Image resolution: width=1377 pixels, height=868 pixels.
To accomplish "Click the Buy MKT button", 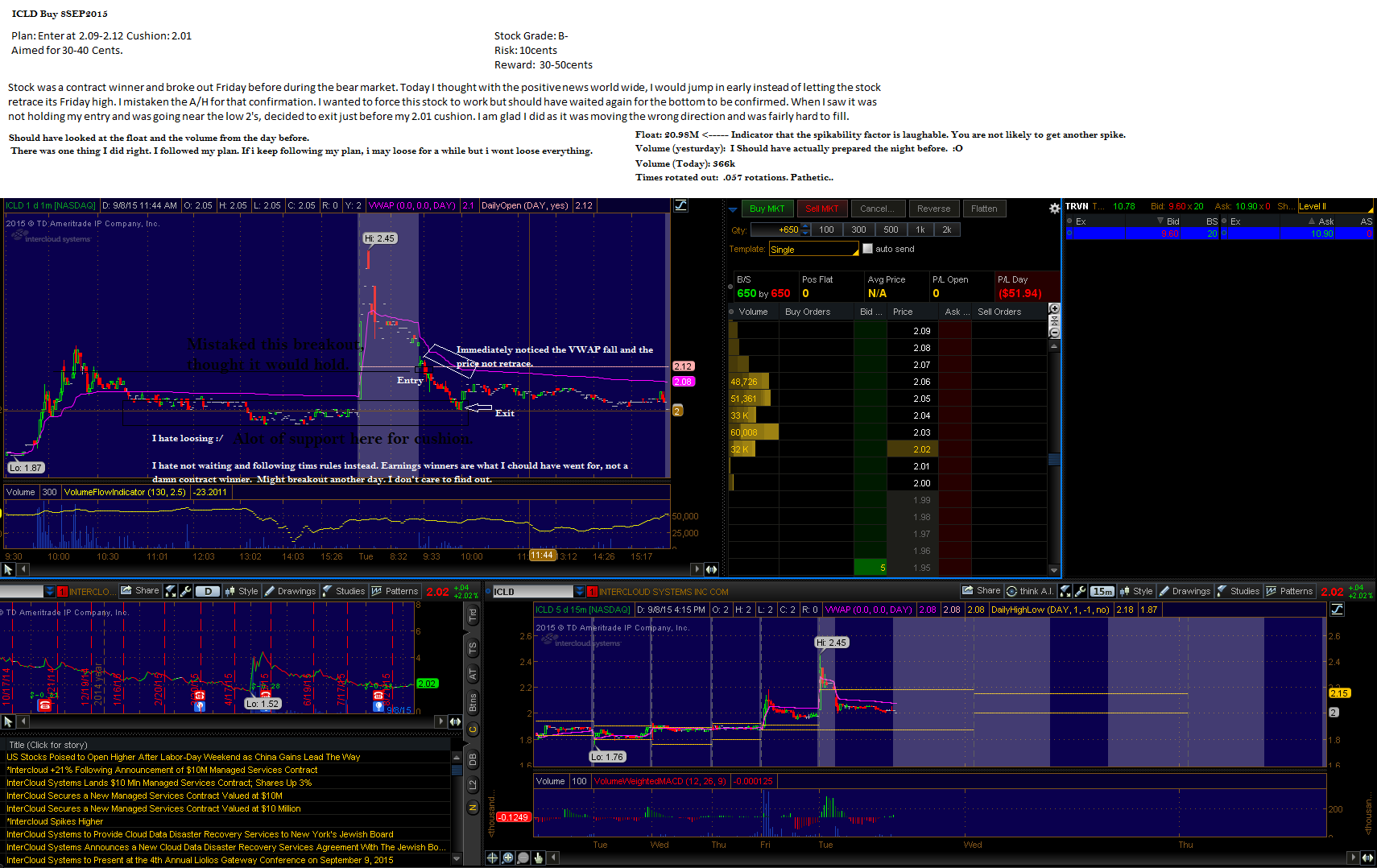I will tap(767, 209).
